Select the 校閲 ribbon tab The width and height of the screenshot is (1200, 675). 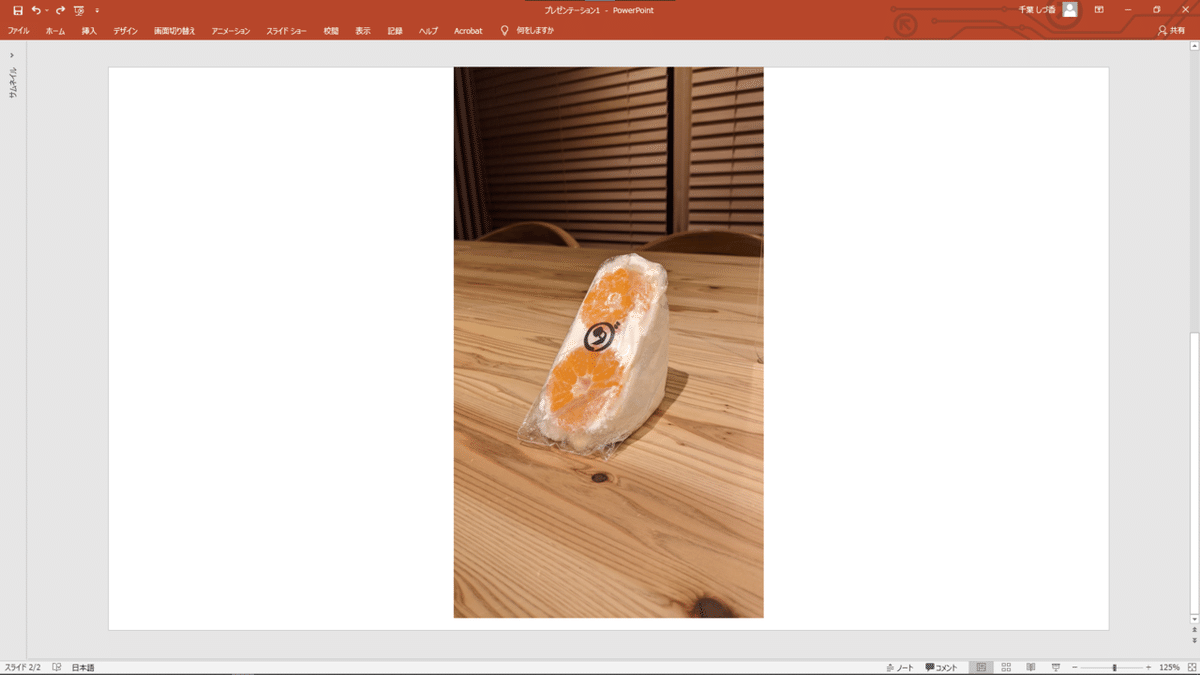331,31
